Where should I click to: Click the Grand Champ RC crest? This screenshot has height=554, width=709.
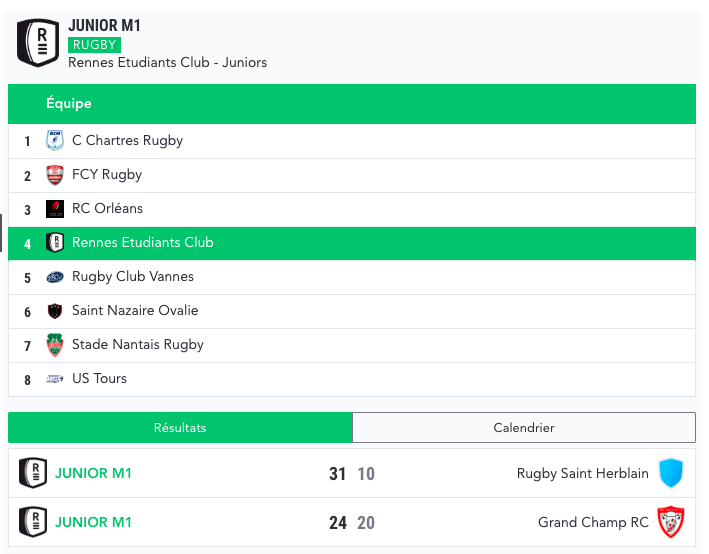click(x=669, y=522)
